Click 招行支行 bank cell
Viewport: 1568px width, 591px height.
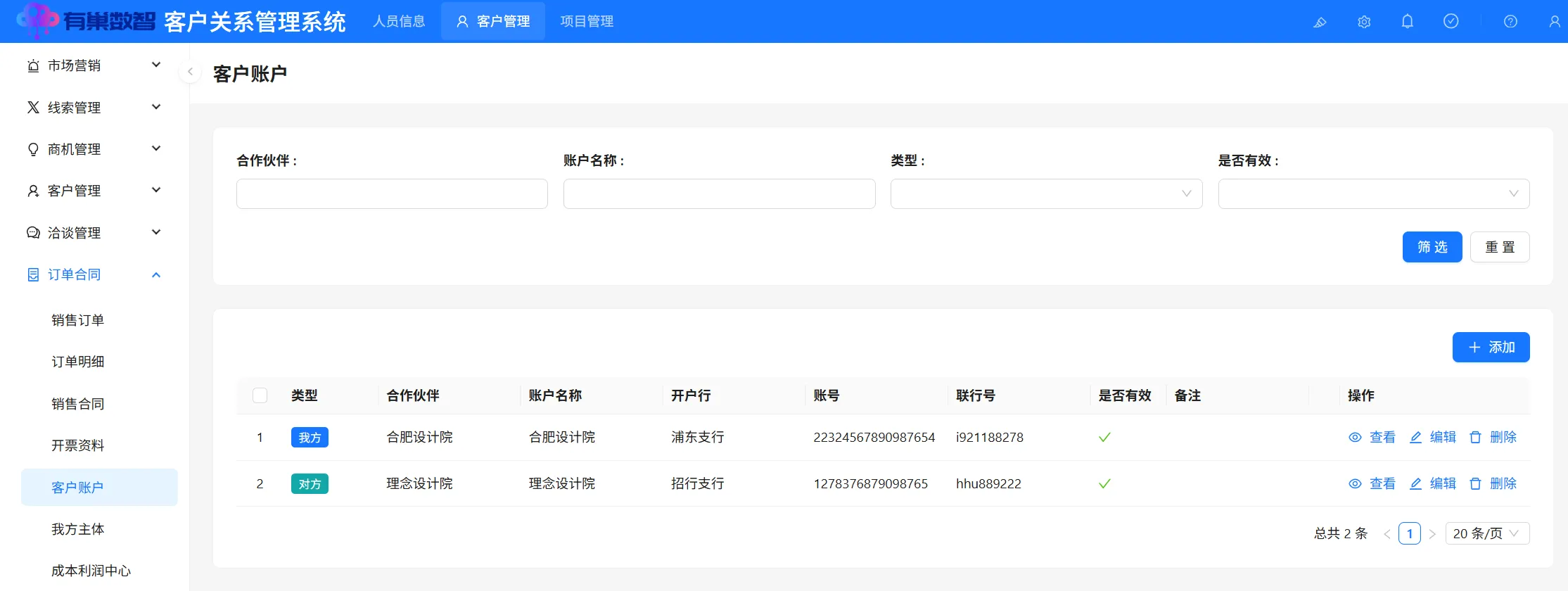(697, 484)
